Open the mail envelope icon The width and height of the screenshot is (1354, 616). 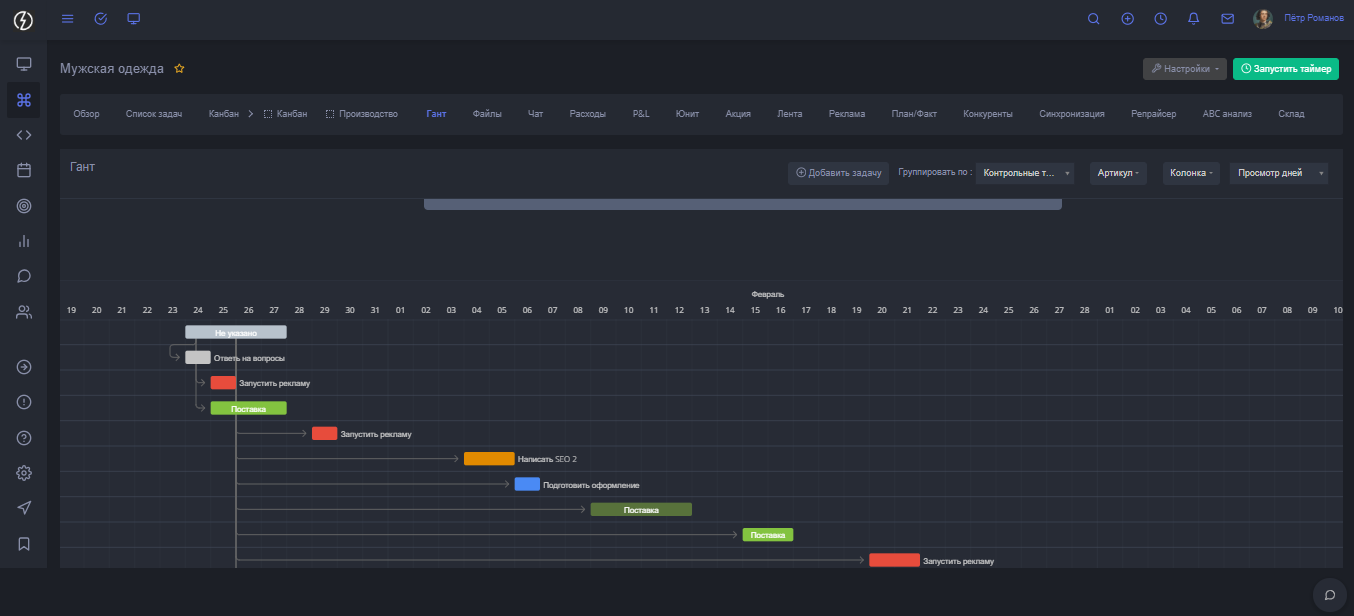click(1227, 19)
